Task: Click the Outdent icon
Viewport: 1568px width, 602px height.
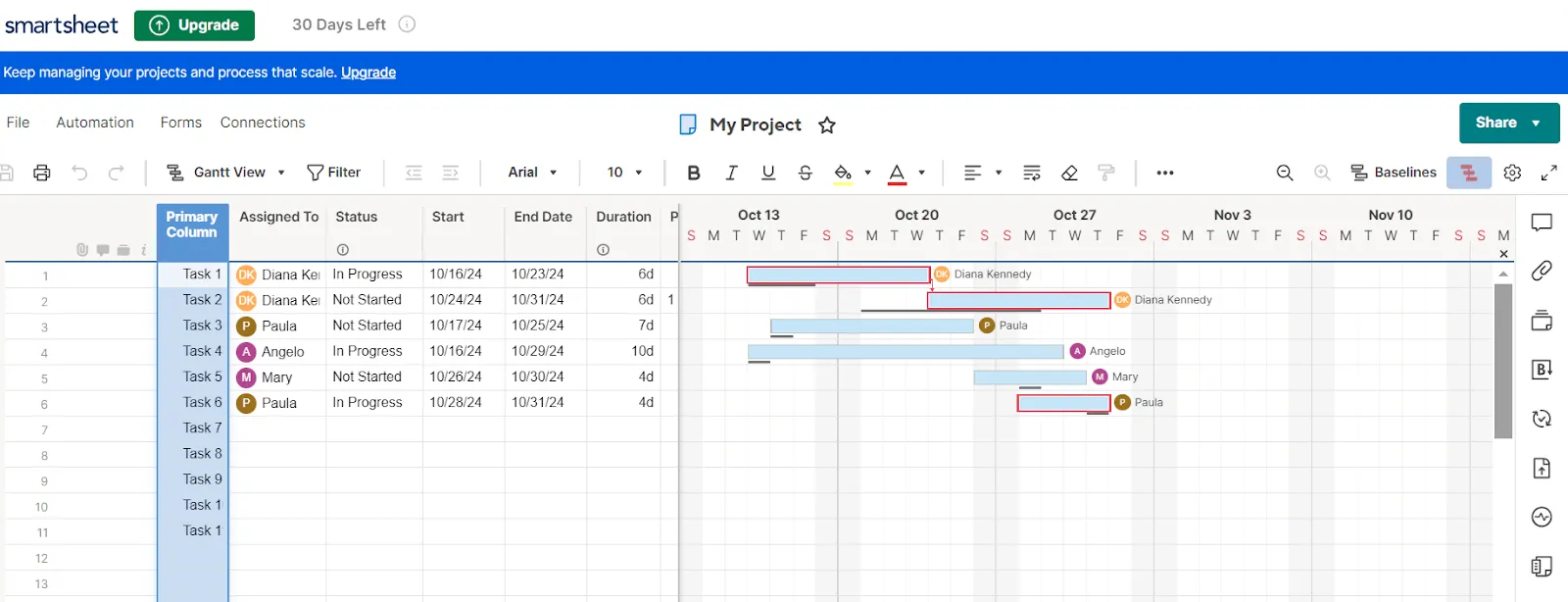Action: tap(414, 173)
